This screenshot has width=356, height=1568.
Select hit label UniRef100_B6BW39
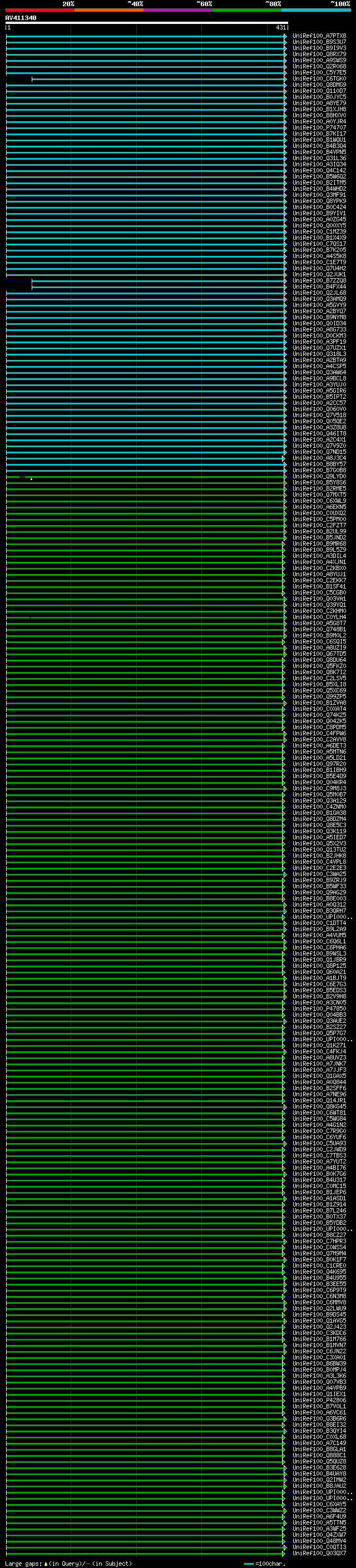(x=319, y=1363)
